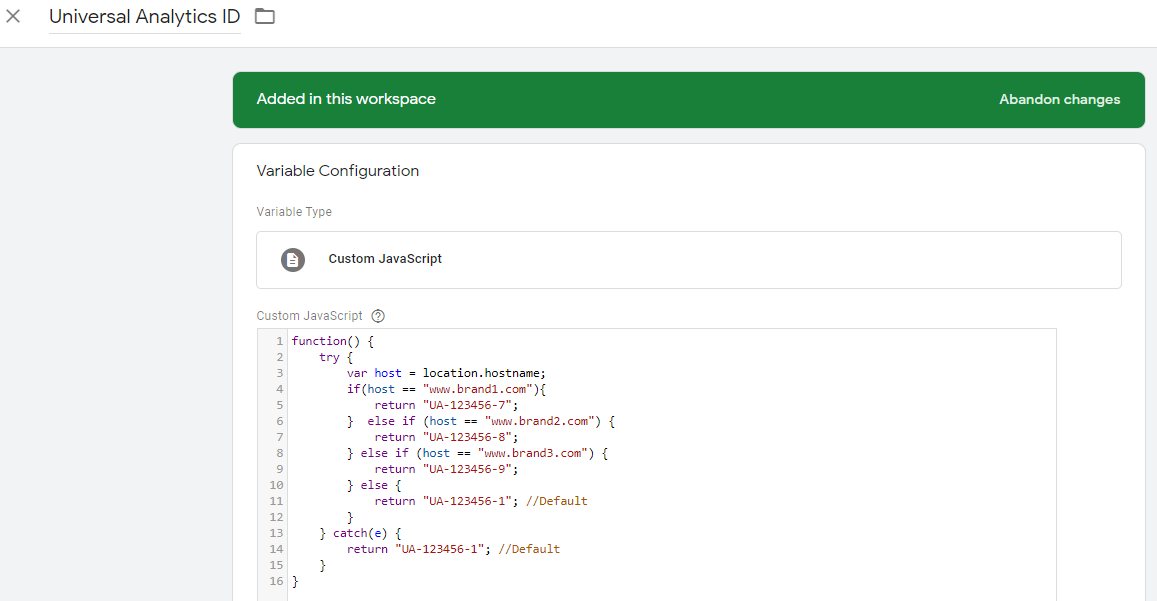
Task: Click the www.brand1.com string in the code
Action: [x=469, y=388]
